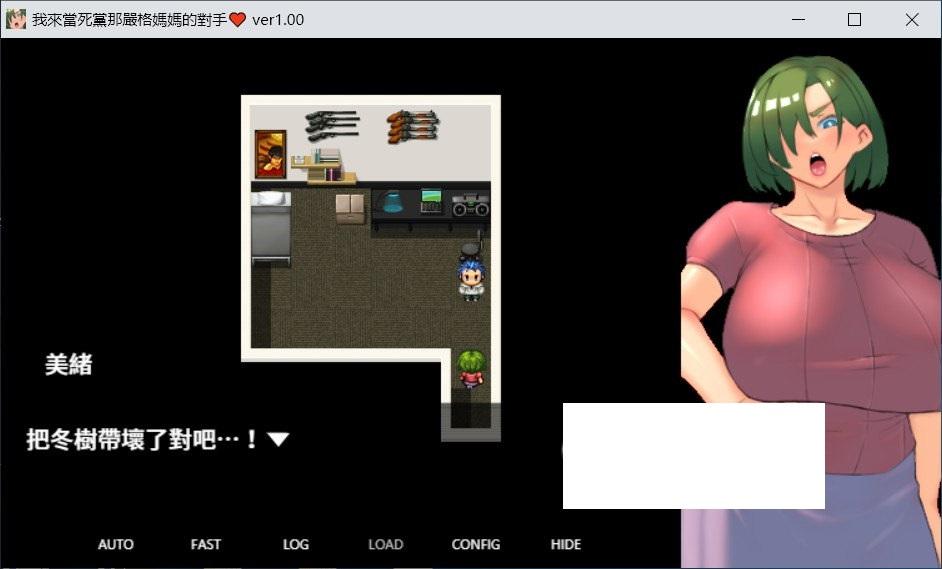Close the game window
The image size is (942, 569).
tap(911, 19)
